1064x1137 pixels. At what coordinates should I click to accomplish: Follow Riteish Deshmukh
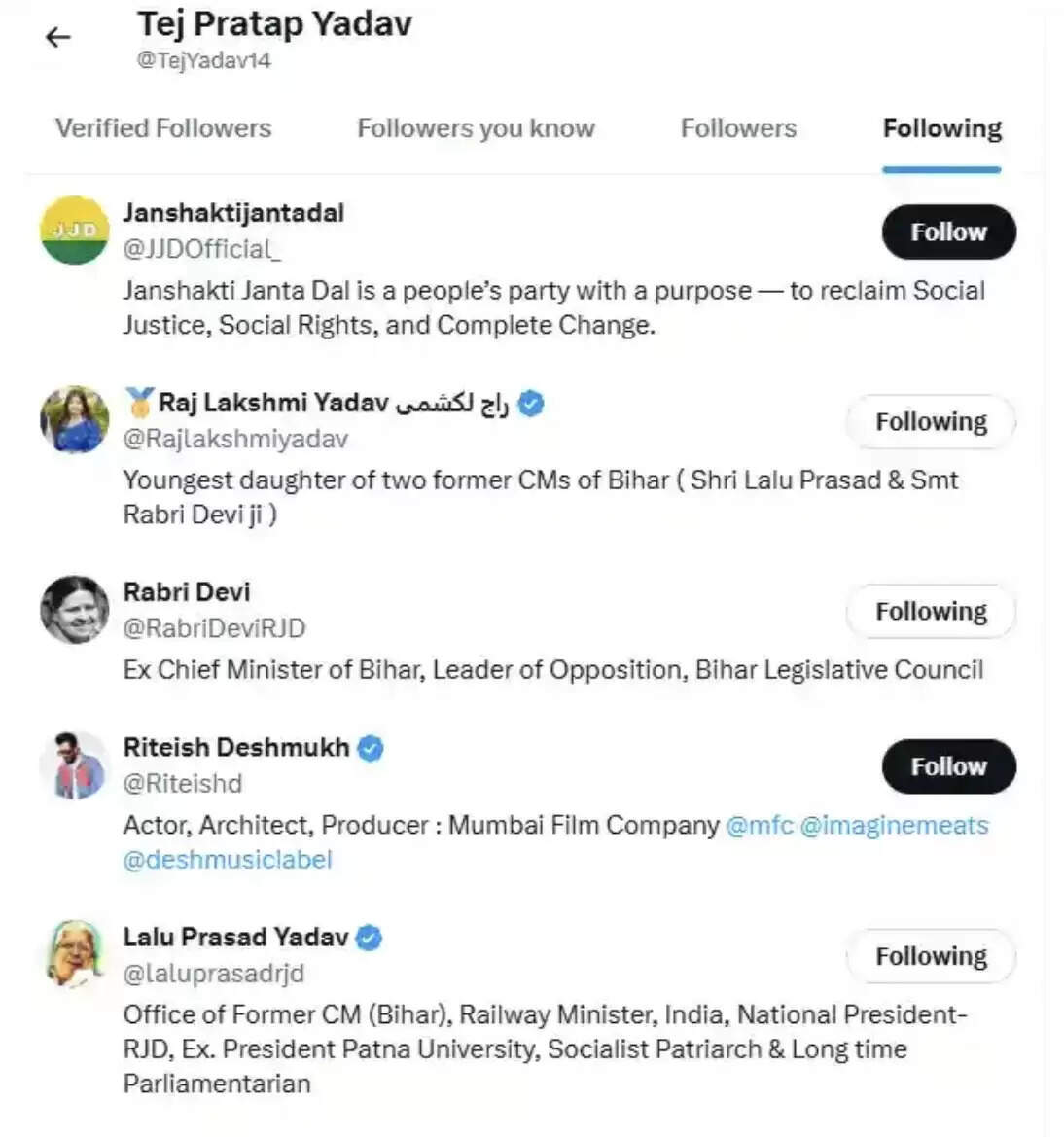[948, 766]
